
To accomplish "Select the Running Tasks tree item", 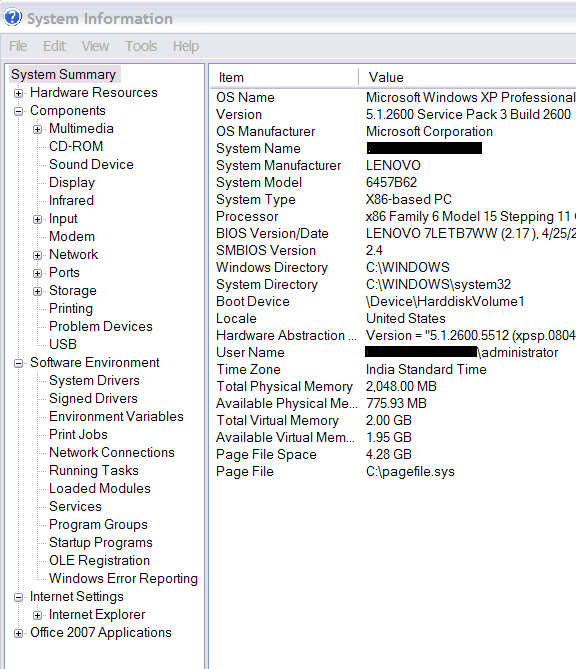I will point(94,471).
